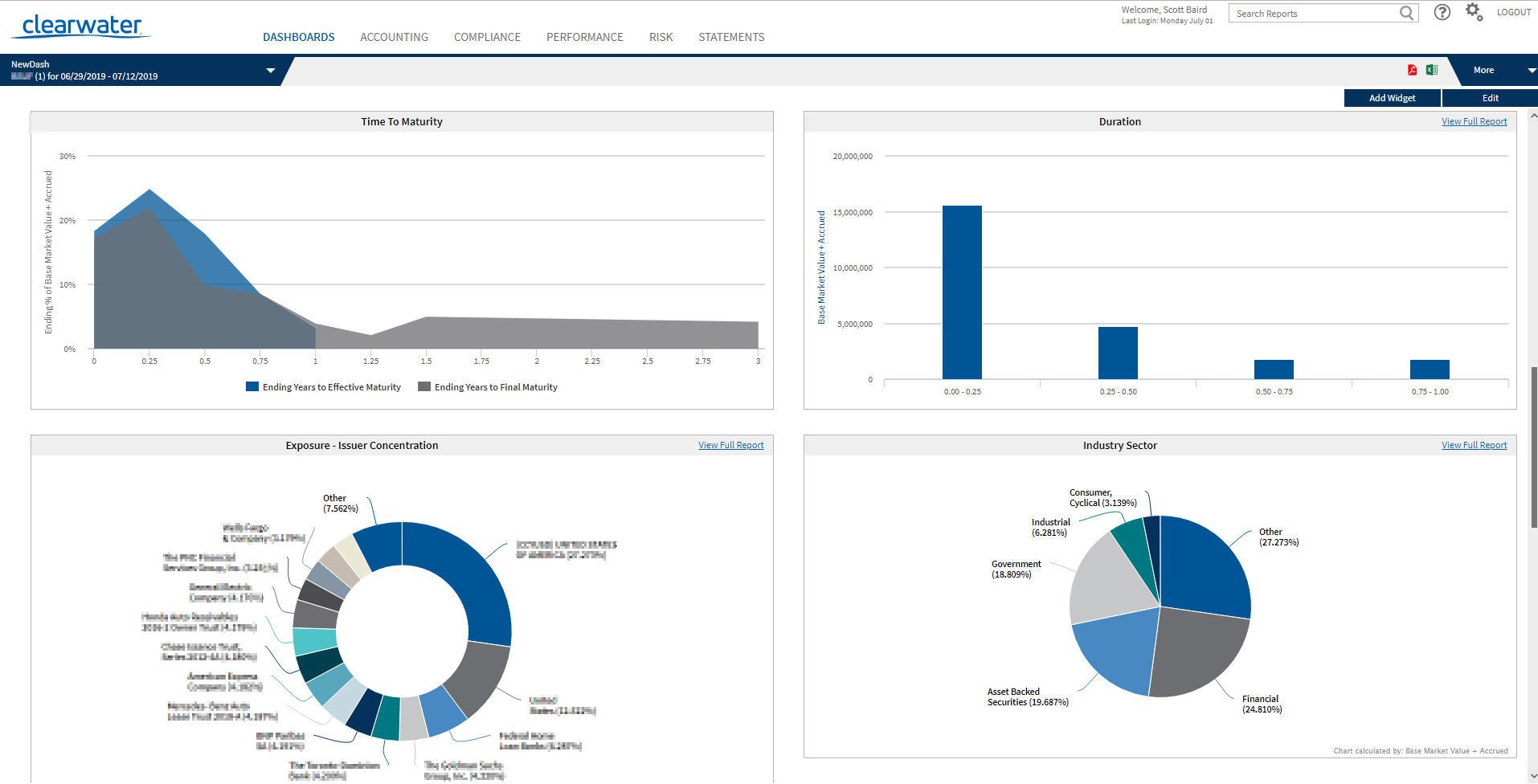Click the Exposure - Issuer Concentration title
The height and width of the screenshot is (784, 1538).
(362, 445)
